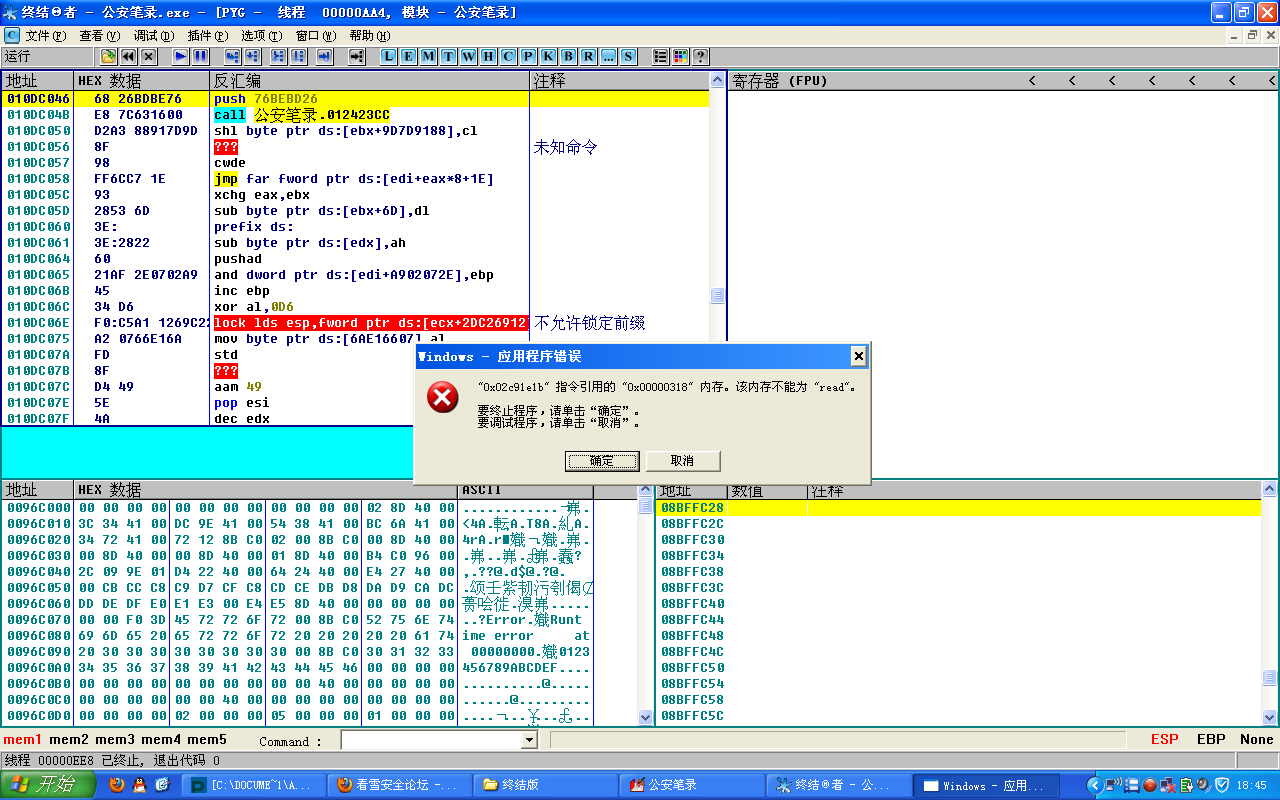Open CPU window with C button
Image resolution: width=1280 pixels, height=800 pixels.
click(509, 56)
